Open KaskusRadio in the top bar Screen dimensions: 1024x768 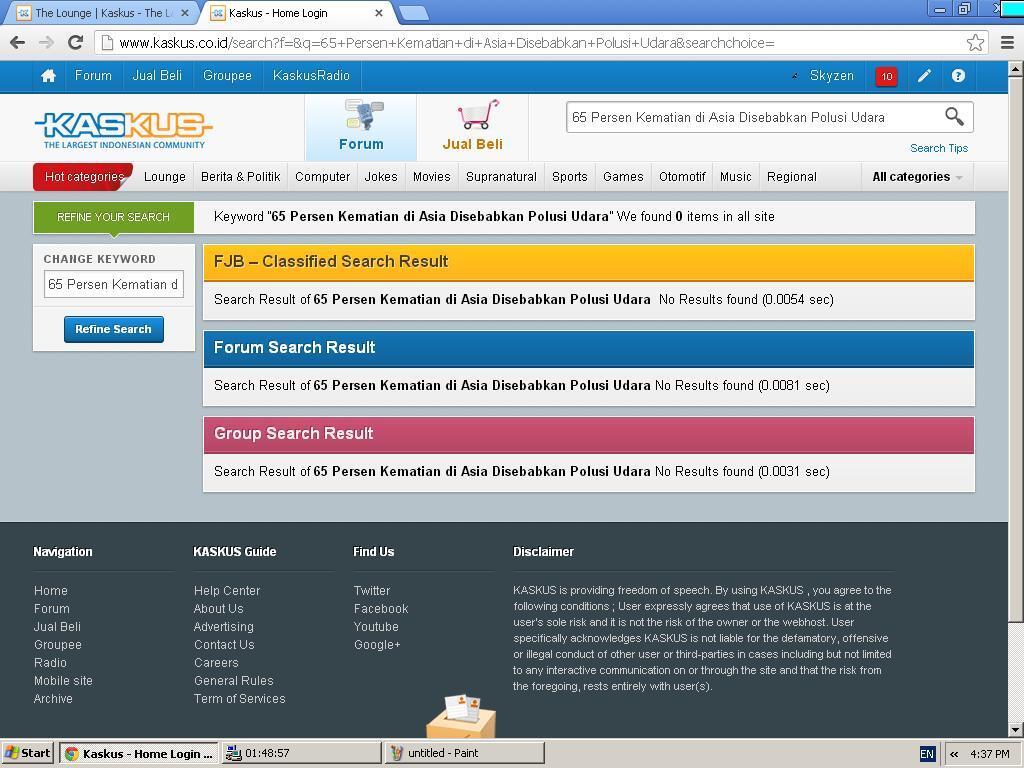tap(312, 76)
